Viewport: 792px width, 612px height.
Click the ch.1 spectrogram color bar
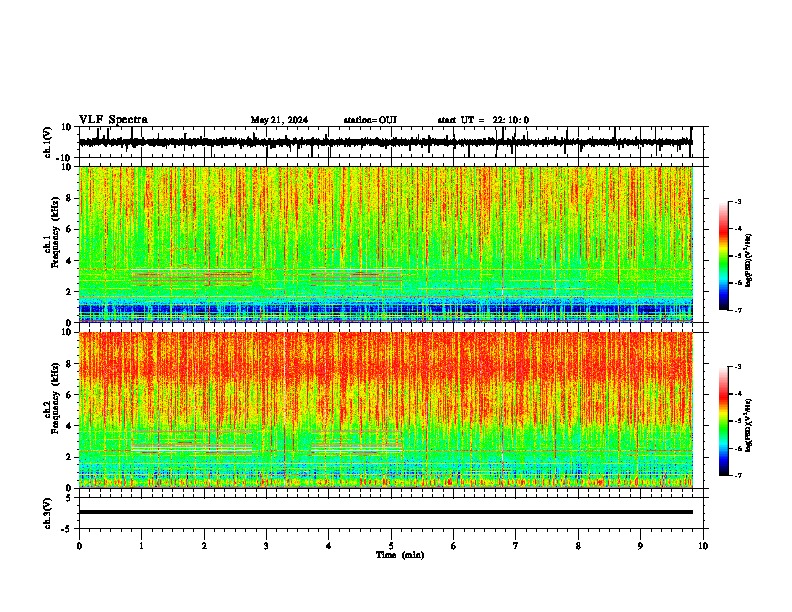[x=723, y=256]
